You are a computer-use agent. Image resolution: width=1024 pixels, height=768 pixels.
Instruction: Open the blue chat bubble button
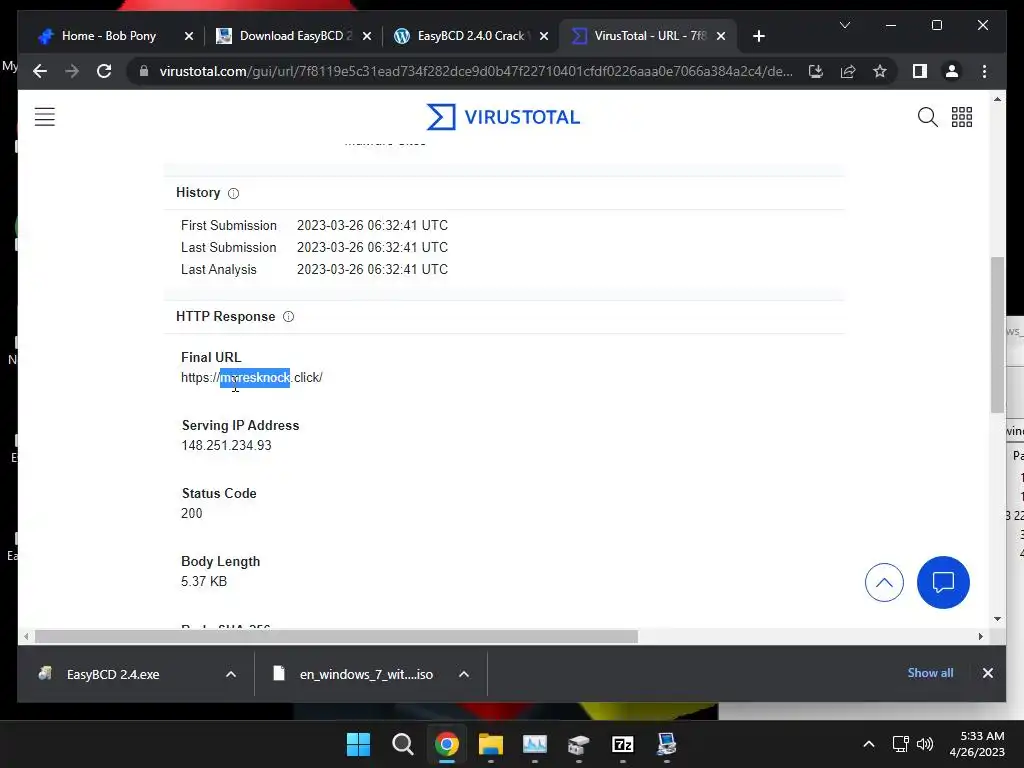943,583
